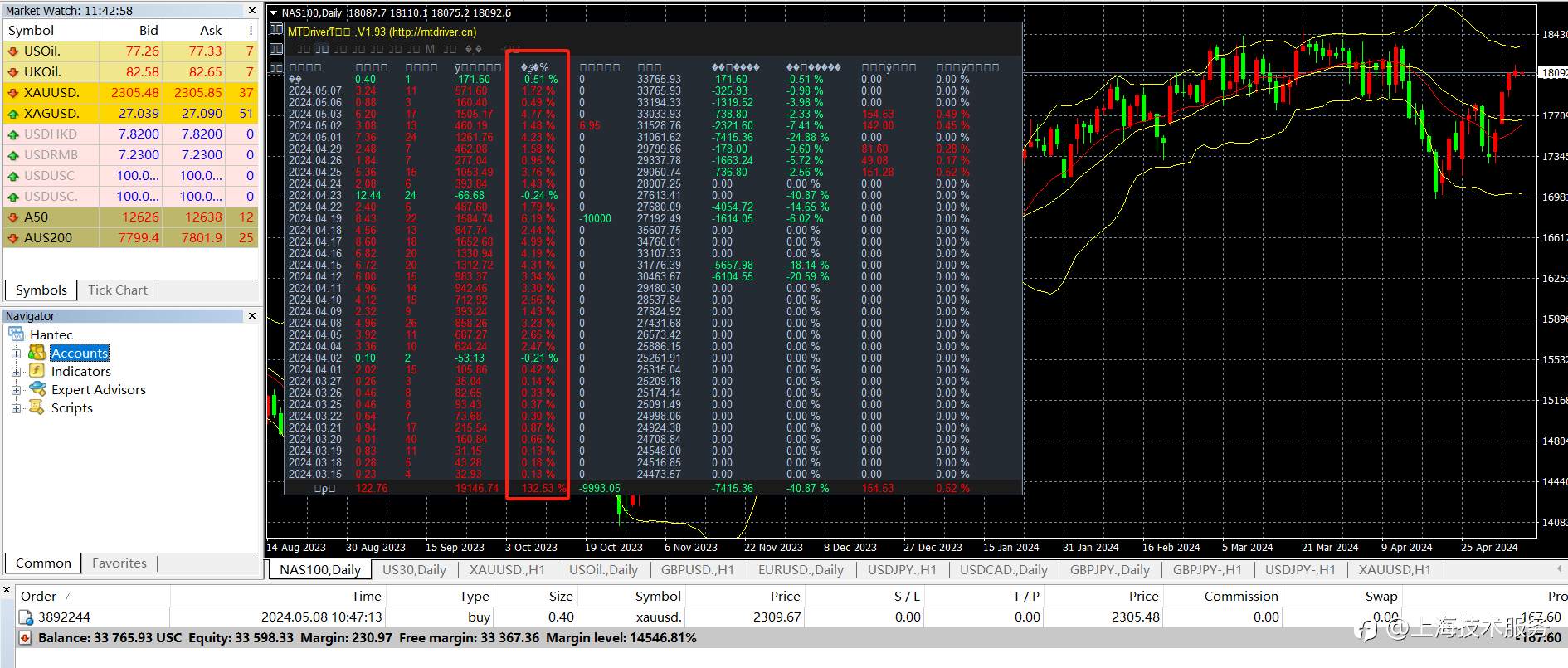Sort orders by the Size column header
Viewport: 1568px width, 668px height.
536,596
